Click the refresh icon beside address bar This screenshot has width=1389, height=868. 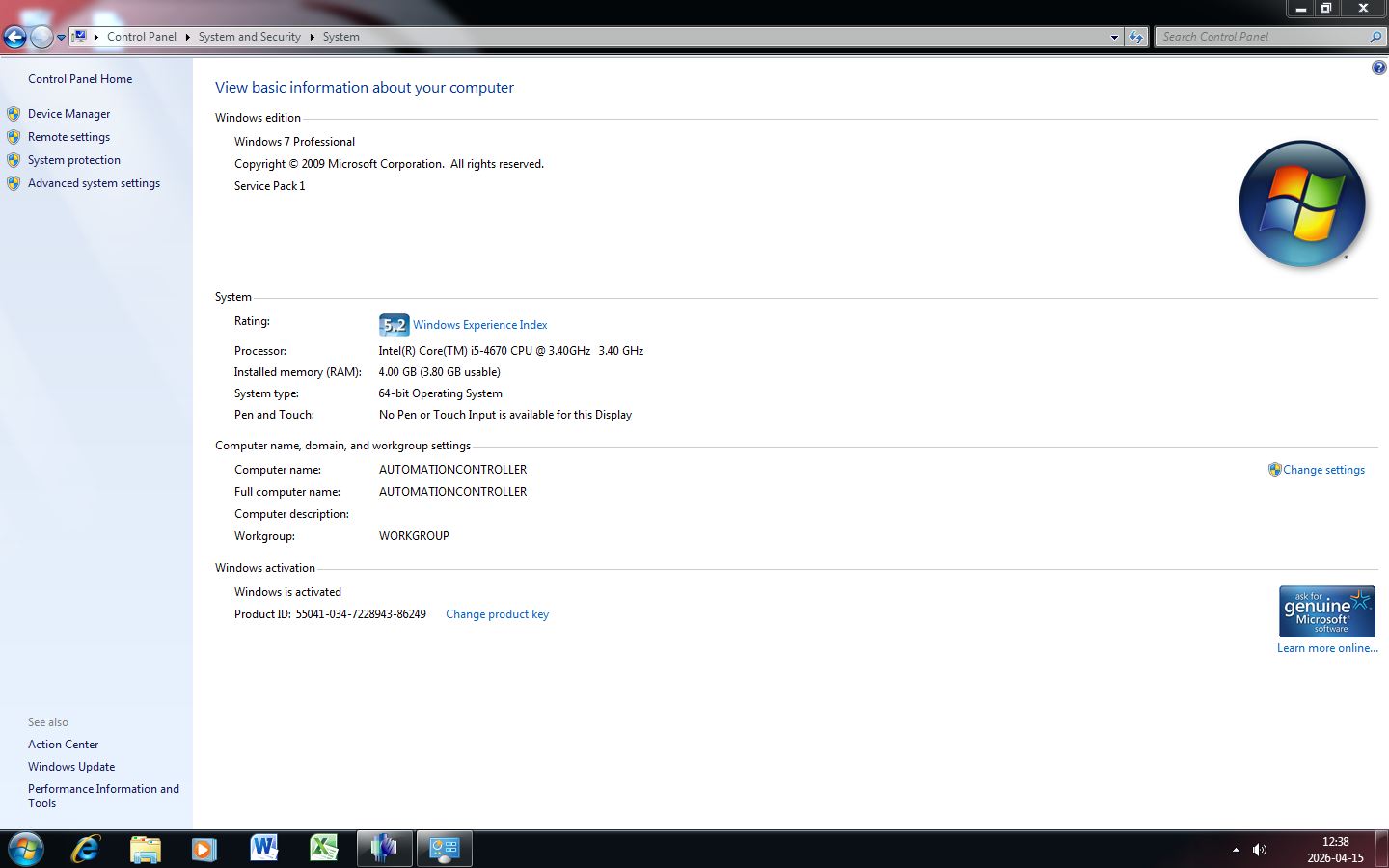pos(1136,38)
